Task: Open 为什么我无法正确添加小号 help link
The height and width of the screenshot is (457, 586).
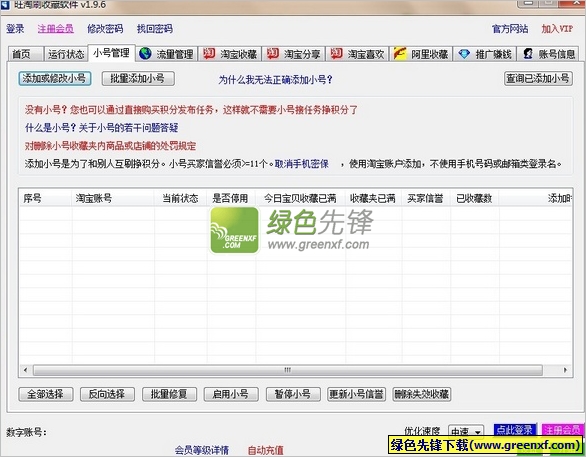Action: coord(275,80)
